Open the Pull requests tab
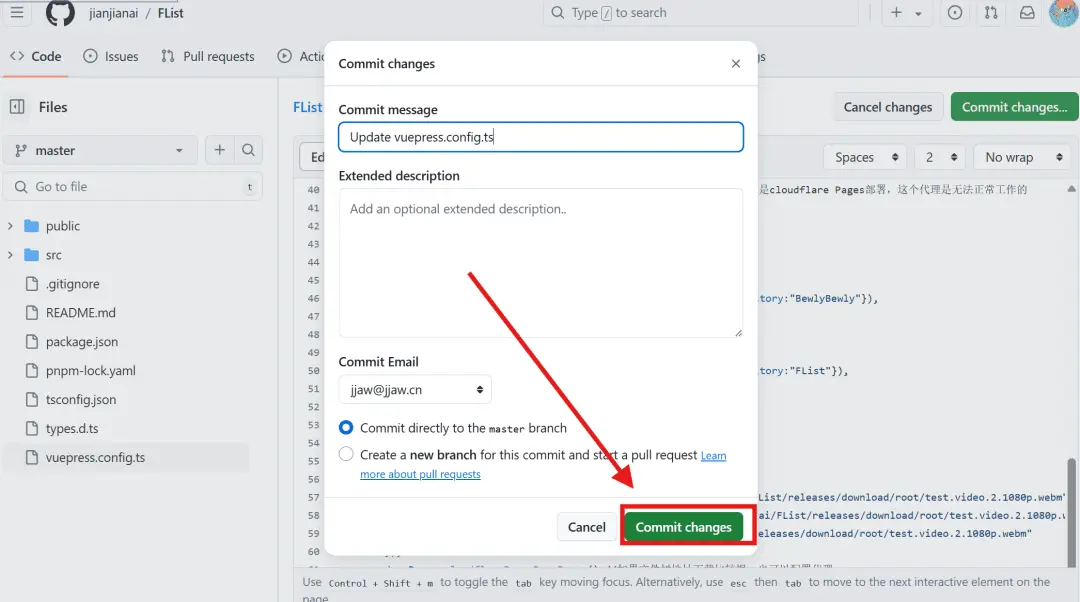 [x=208, y=57]
